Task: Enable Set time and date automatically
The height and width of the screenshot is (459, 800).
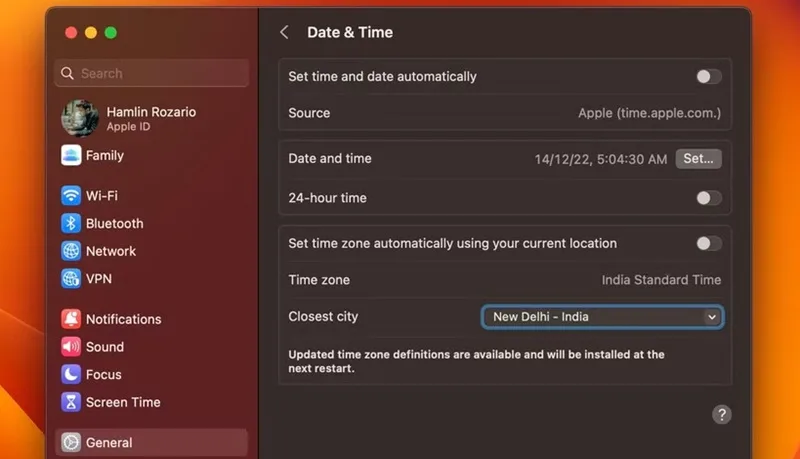Action: pyautogui.click(x=709, y=76)
